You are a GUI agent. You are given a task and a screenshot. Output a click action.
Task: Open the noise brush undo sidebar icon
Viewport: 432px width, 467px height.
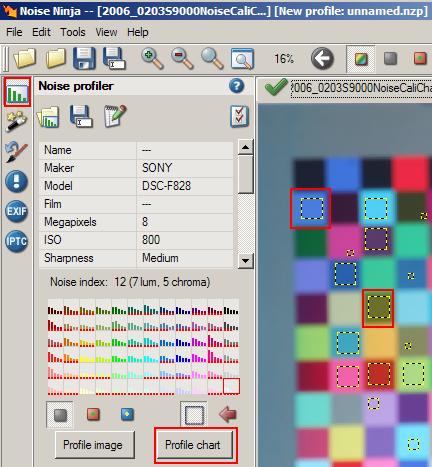click(x=16, y=152)
